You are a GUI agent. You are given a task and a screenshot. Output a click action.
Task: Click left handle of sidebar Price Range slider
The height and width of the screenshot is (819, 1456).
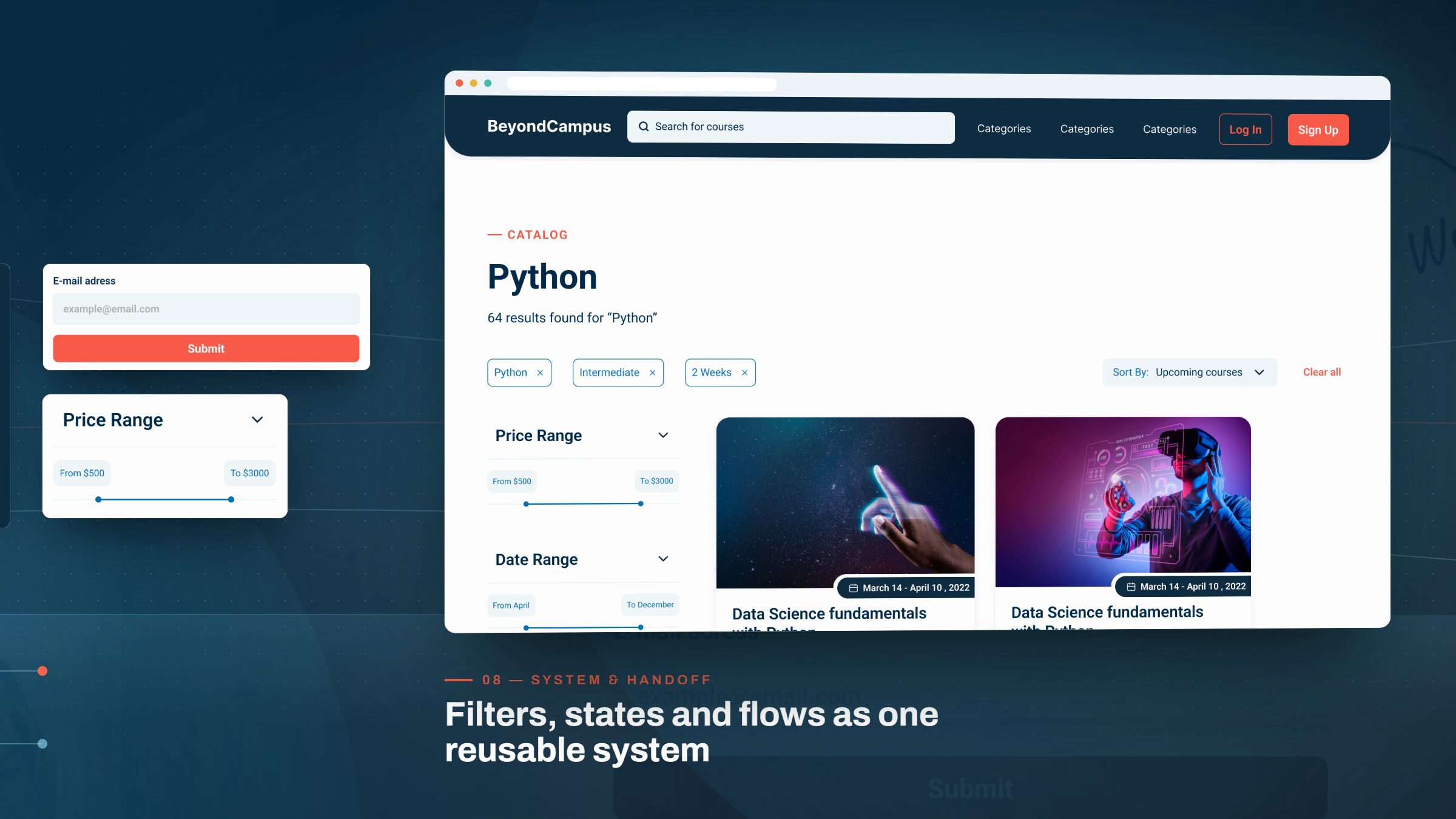(526, 504)
